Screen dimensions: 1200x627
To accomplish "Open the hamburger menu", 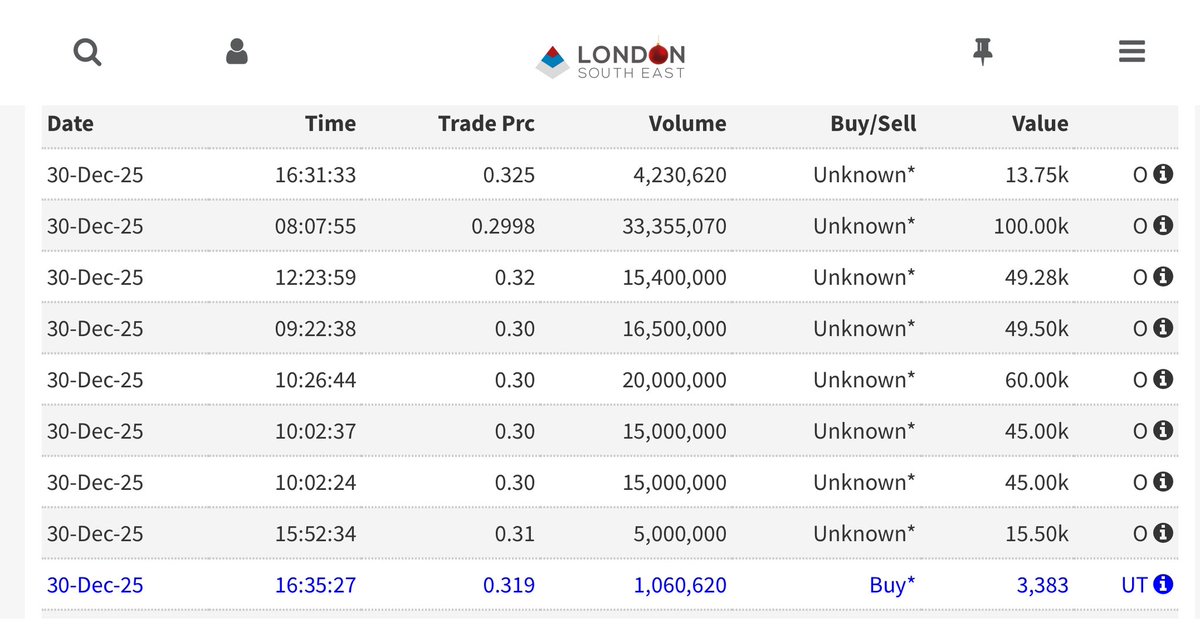I will coord(1132,52).
